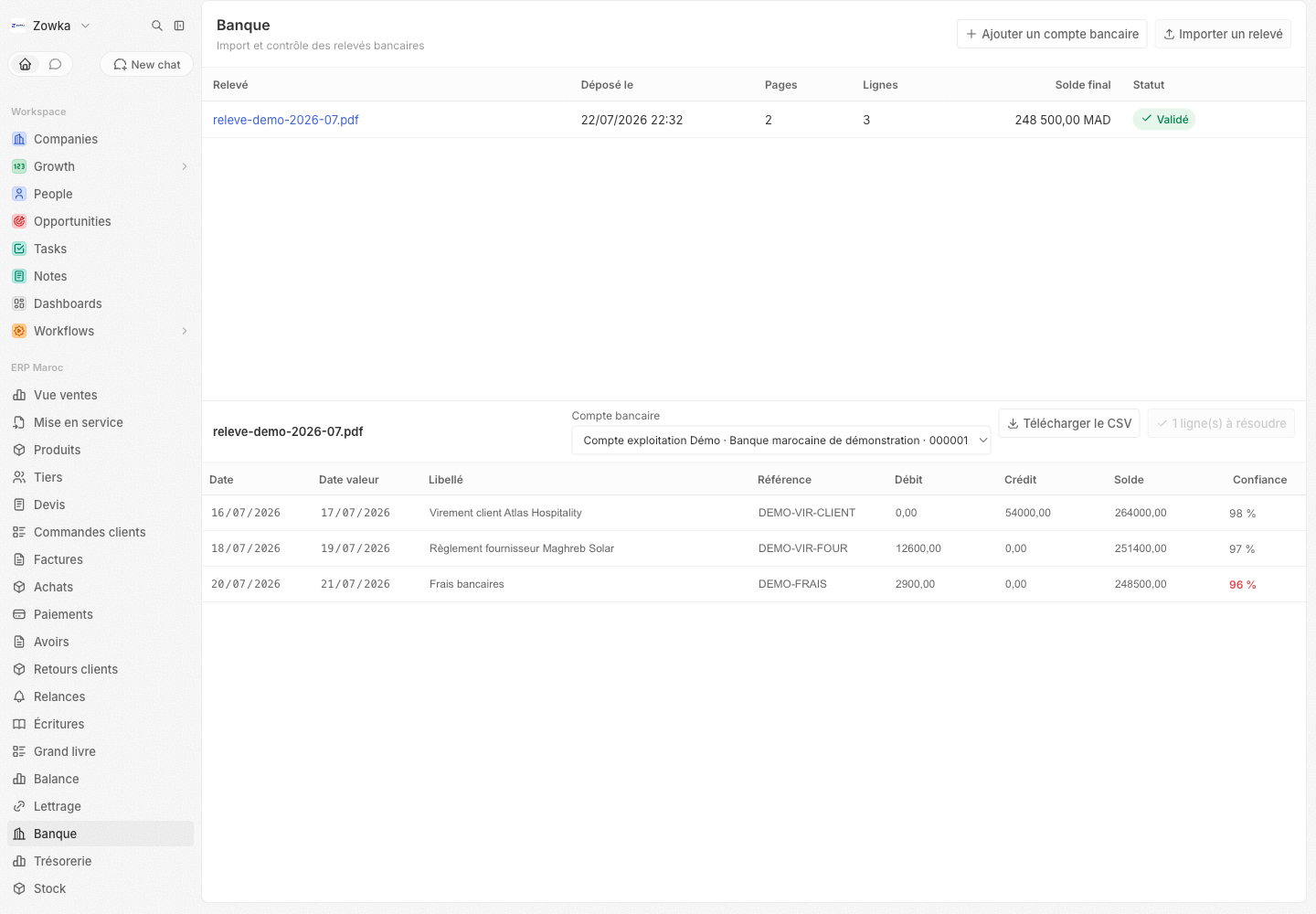The image size is (1316, 914).
Task: Open the Zowka workspace switcher
Action: (51, 26)
